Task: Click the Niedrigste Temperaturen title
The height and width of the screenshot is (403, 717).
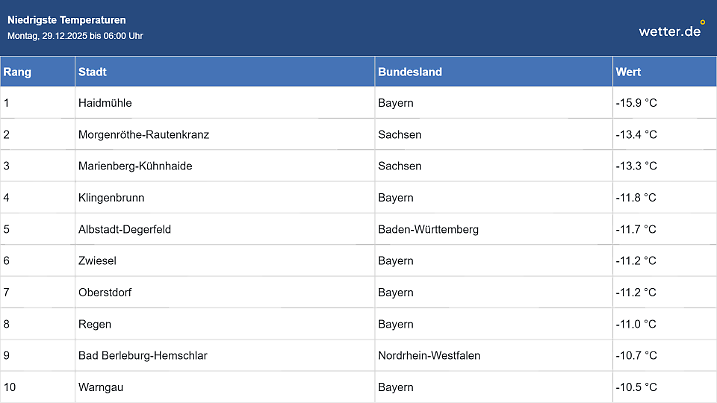Action: pyautogui.click(x=67, y=20)
